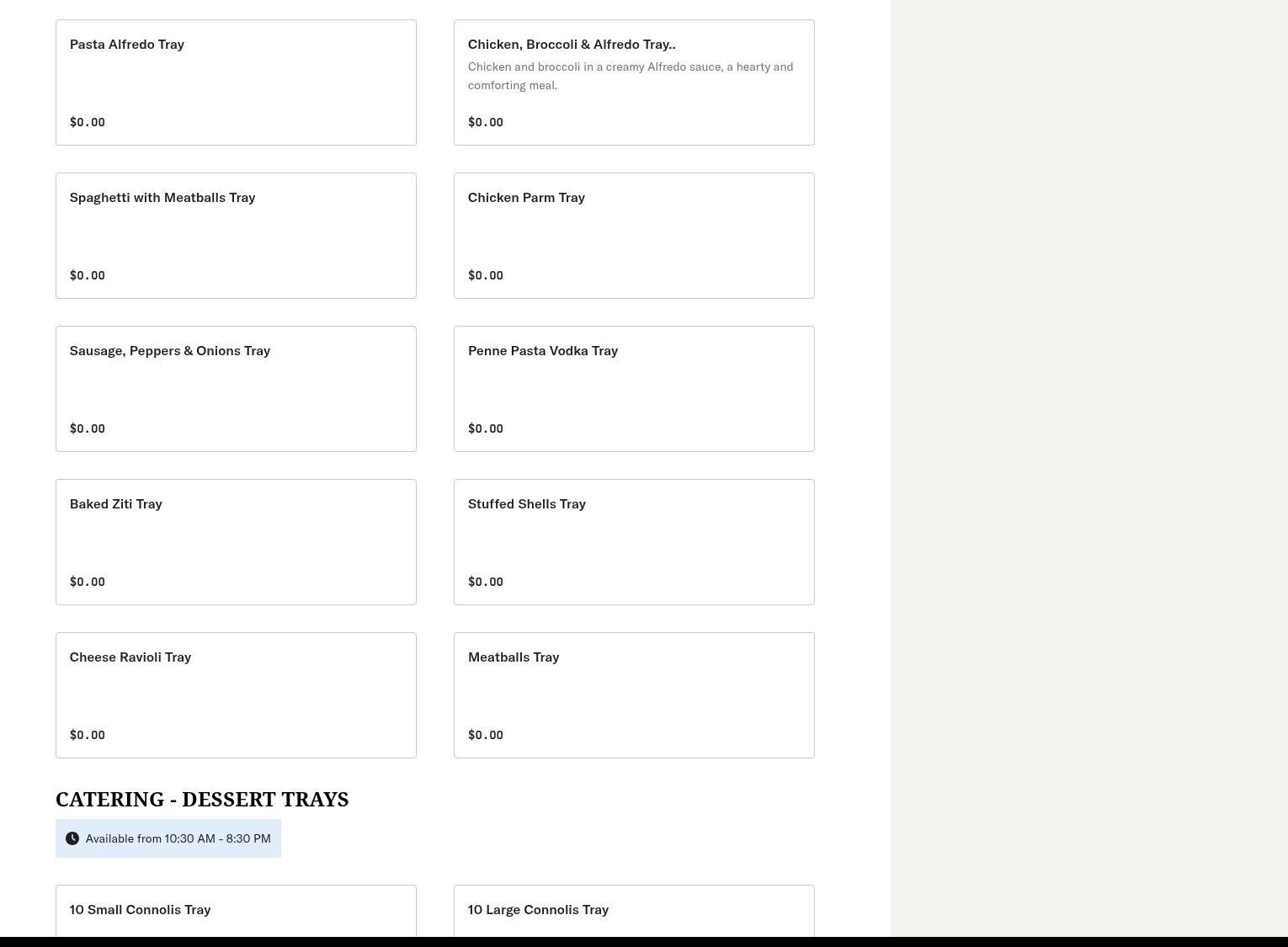Viewport: 1288px width, 947px height.
Task: Click the $0.00 price of Pasta Alfredo Tray
Action: [88, 122]
